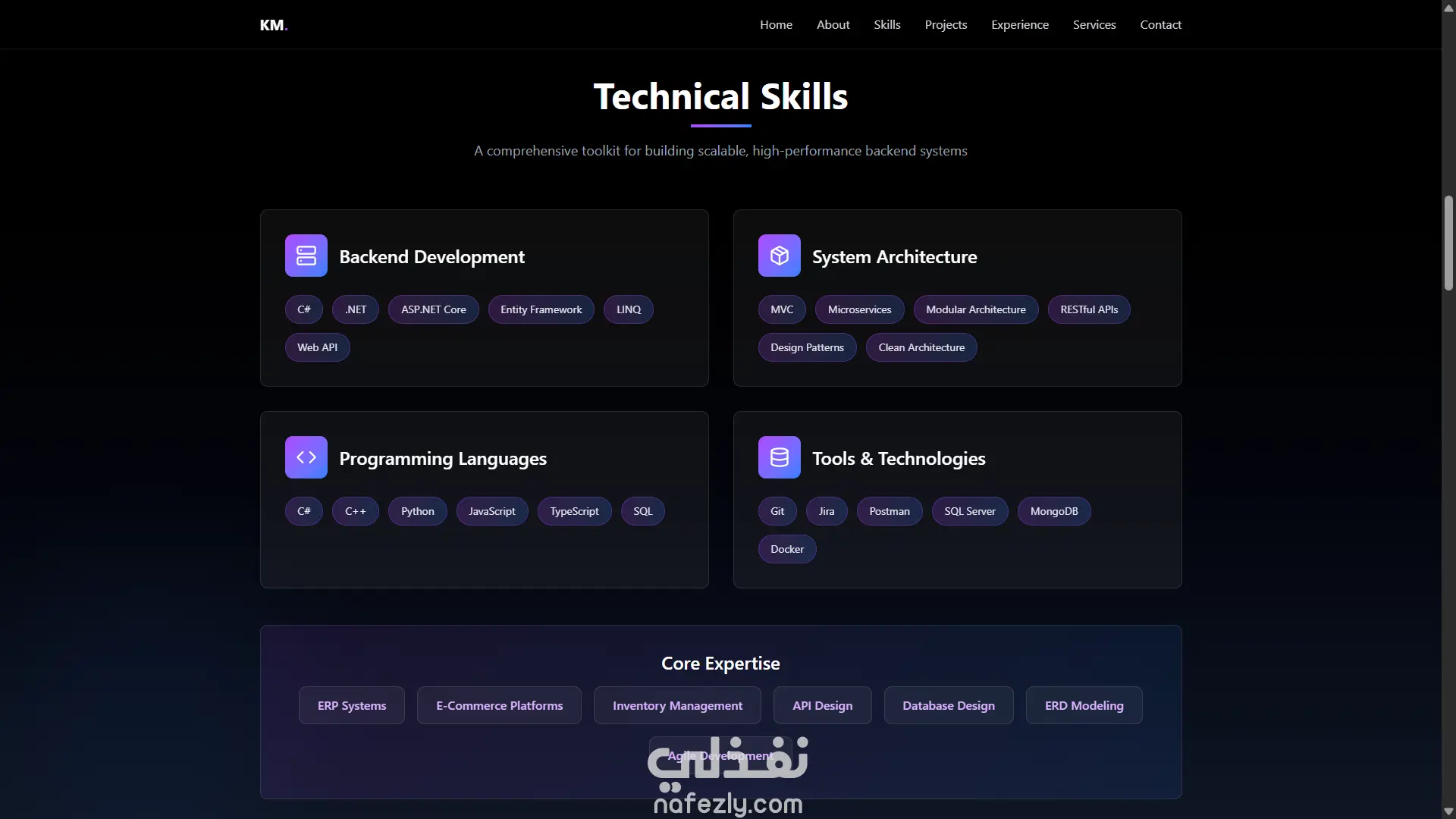The height and width of the screenshot is (819, 1456).
Task: Click the Docker tool tag
Action: [x=786, y=549]
